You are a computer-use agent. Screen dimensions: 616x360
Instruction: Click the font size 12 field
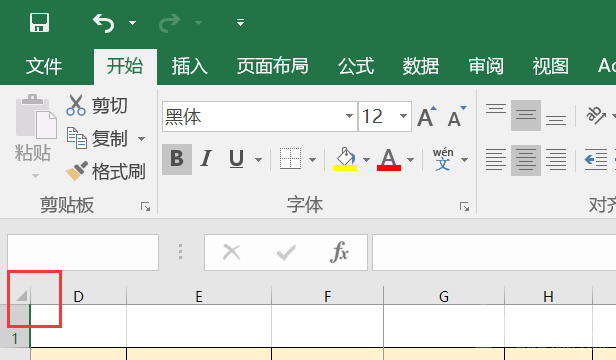[x=378, y=117]
